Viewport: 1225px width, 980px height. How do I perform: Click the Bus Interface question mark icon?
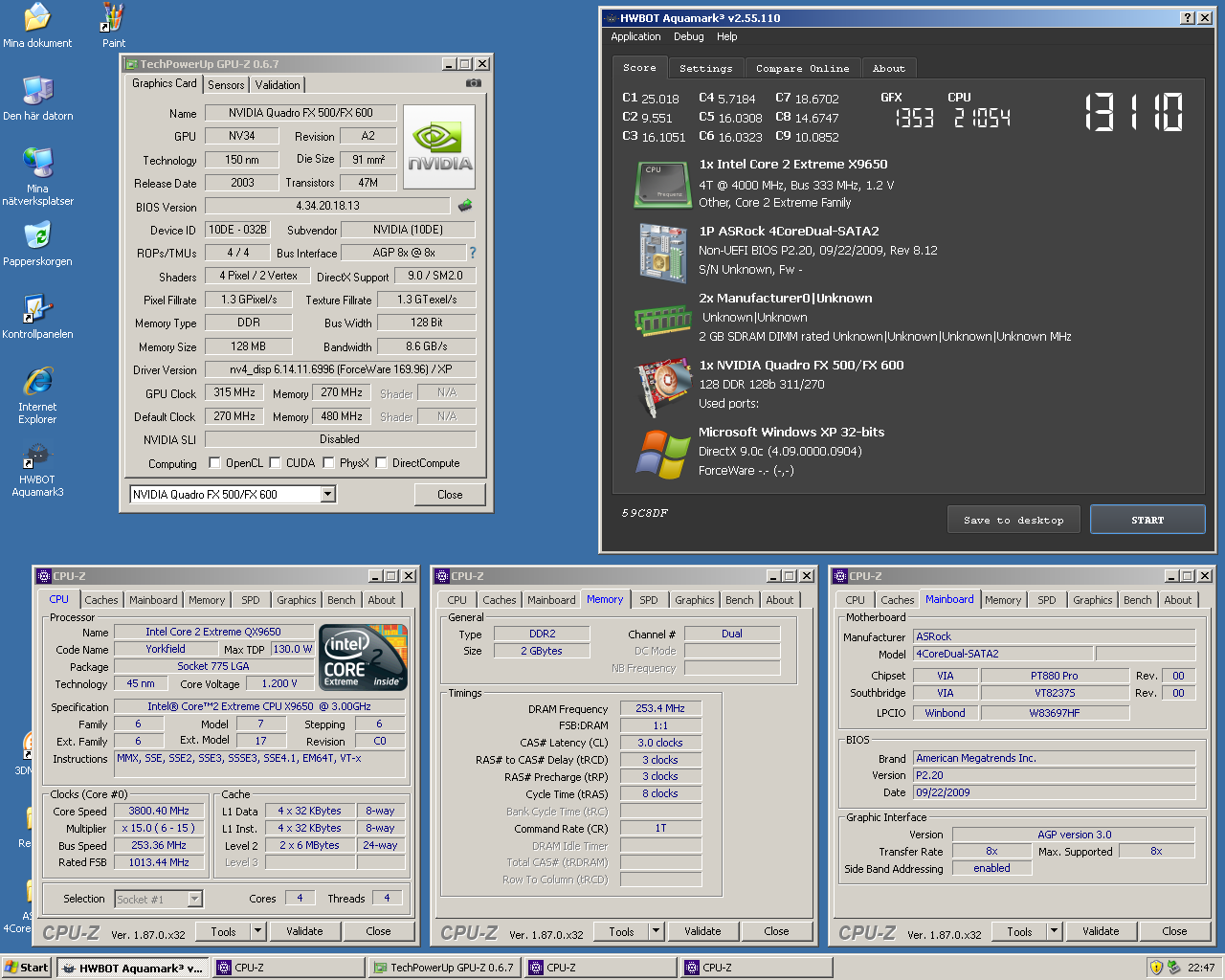tap(472, 253)
